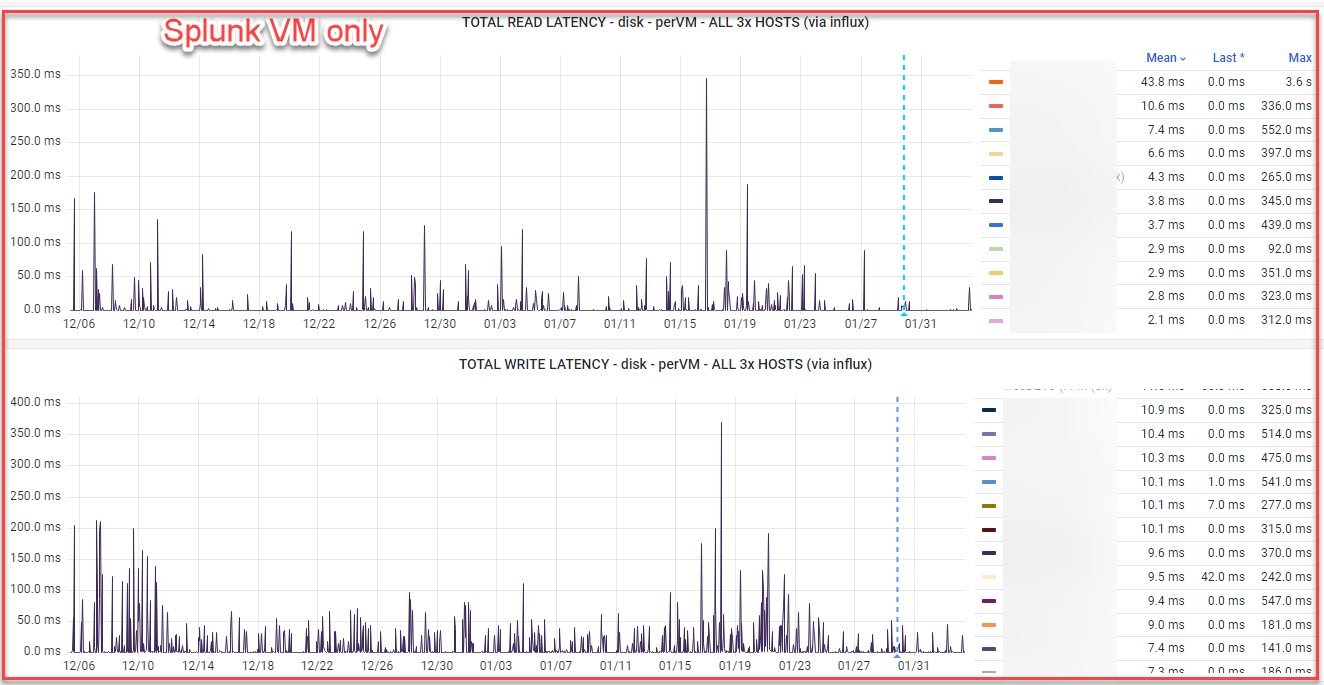Screen dimensions: 1324x685
Task: Click the 3.8 ms mean value
Action: pyautogui.click(x=1166, y=201)
